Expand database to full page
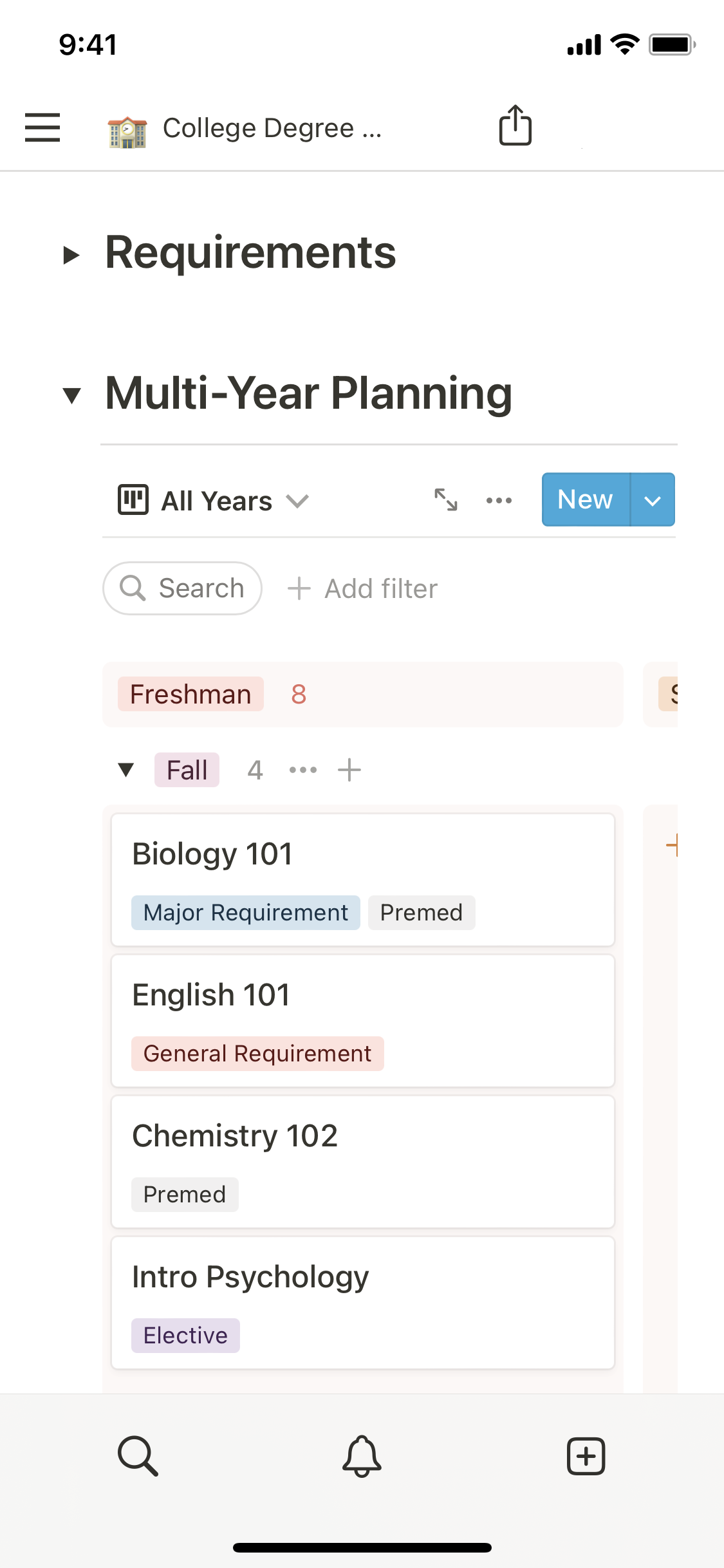 tap(445, 500)
